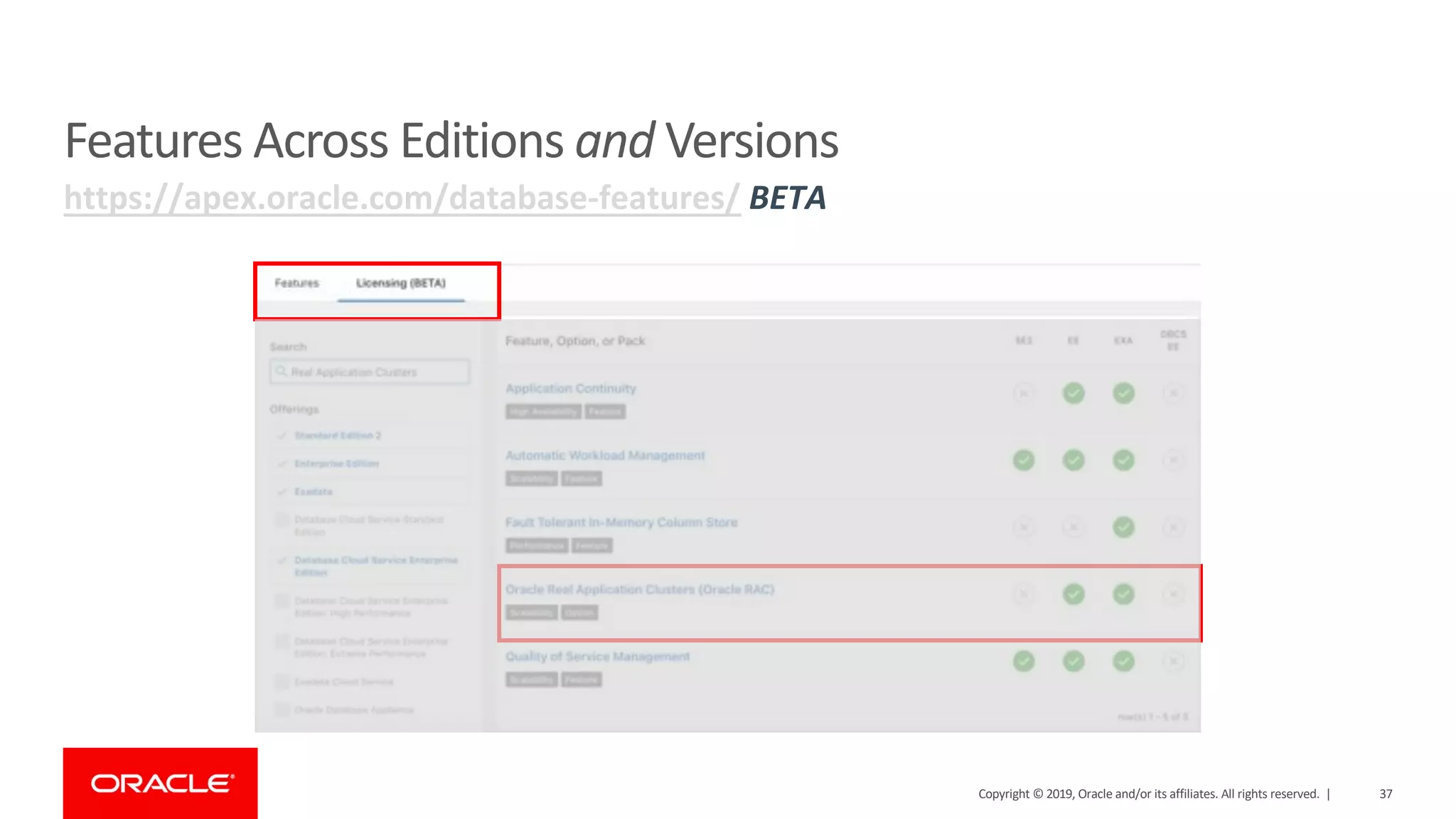This screenshot has height=819, width=1456.
Task: Click the SE2 unavailable icon for Application Continuity
Action: point(1024,393)
